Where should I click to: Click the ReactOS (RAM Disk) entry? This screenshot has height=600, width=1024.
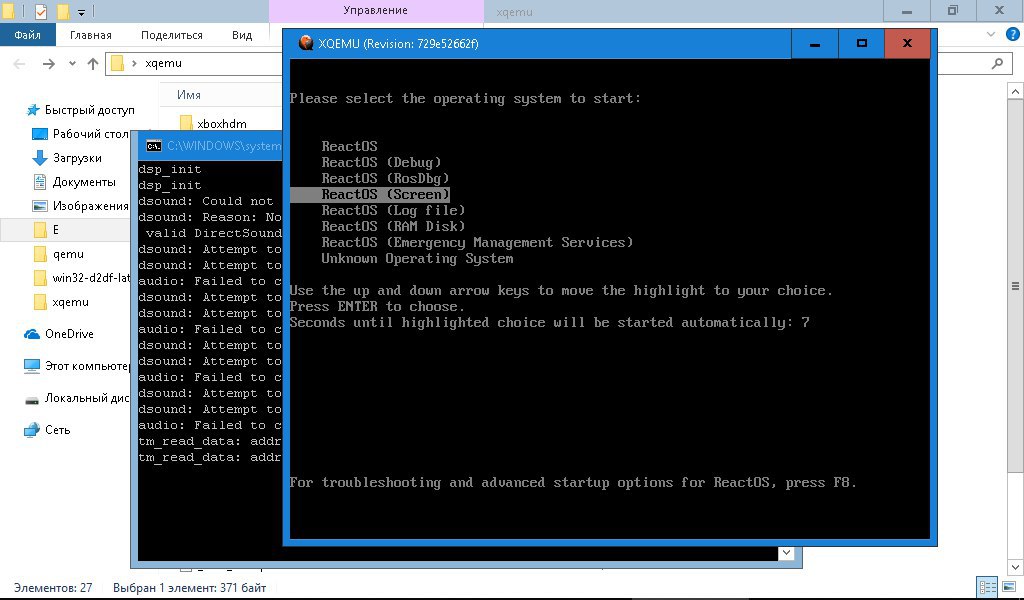click(393, 226)
